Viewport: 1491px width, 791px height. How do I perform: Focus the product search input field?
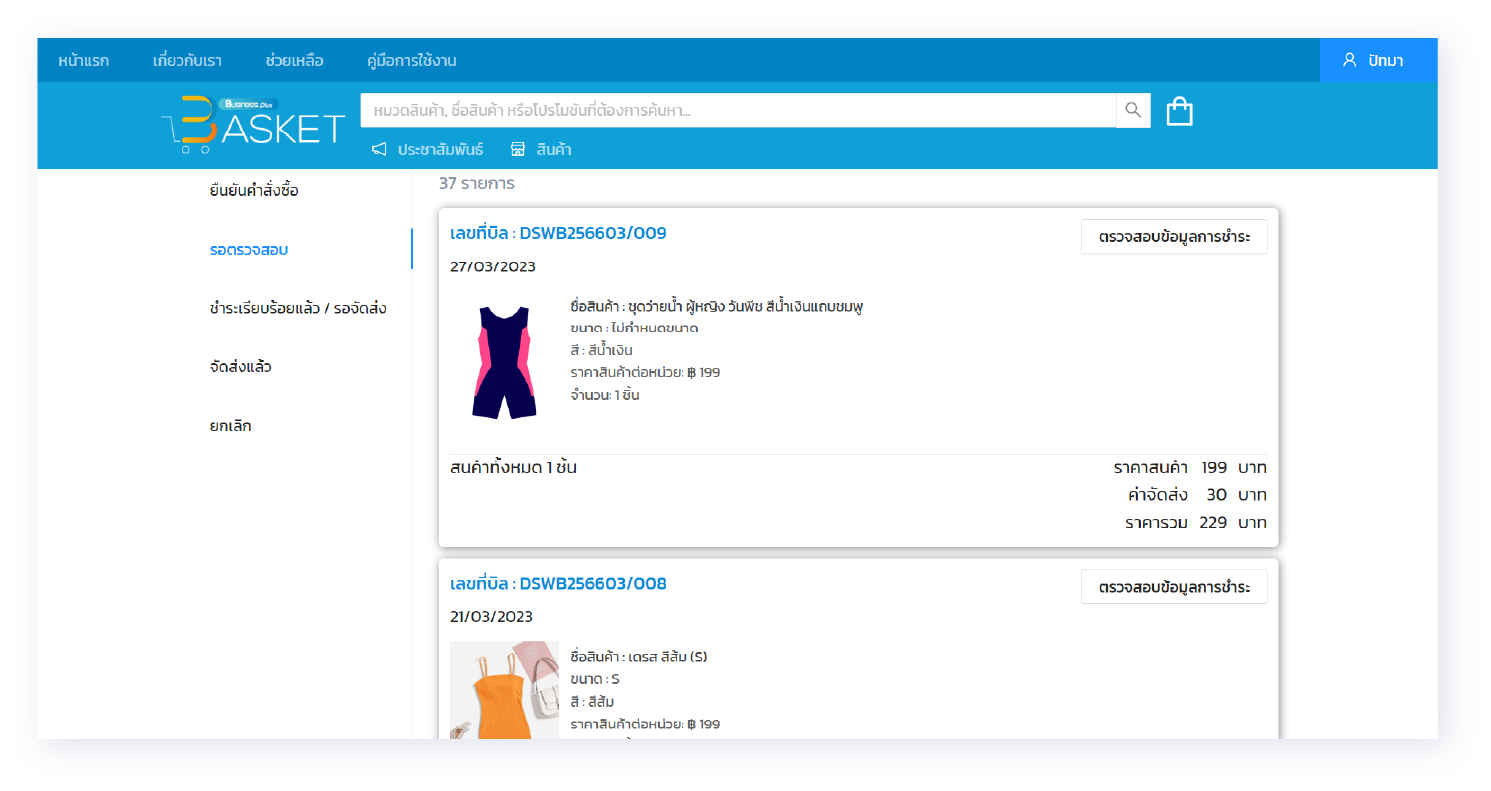tap(738, 111)
